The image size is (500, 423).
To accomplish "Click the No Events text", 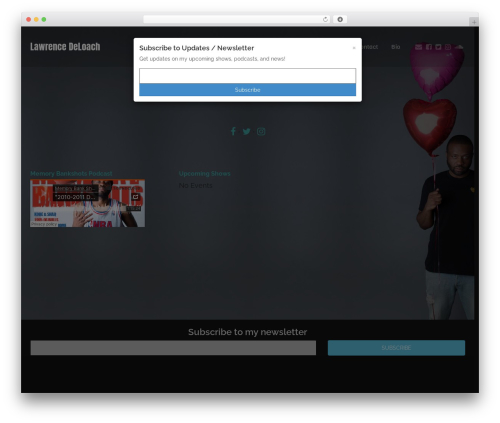I will pos(195,185).
